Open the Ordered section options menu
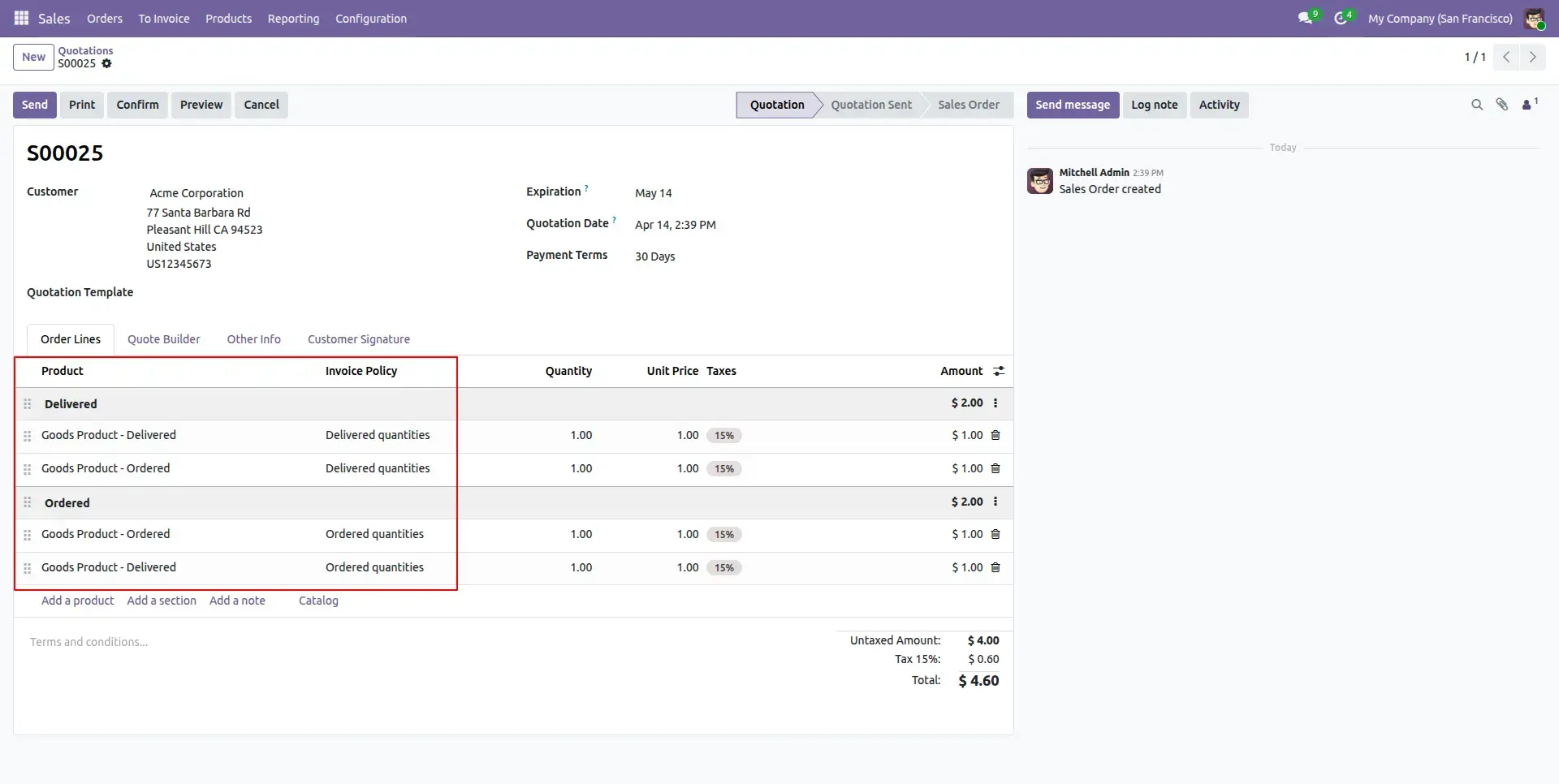 click(995, 502)
